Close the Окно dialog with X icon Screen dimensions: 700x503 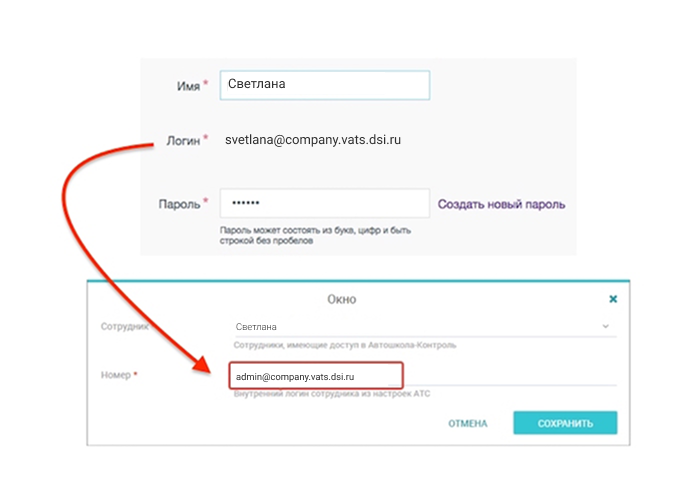click(x=613, y=299)
